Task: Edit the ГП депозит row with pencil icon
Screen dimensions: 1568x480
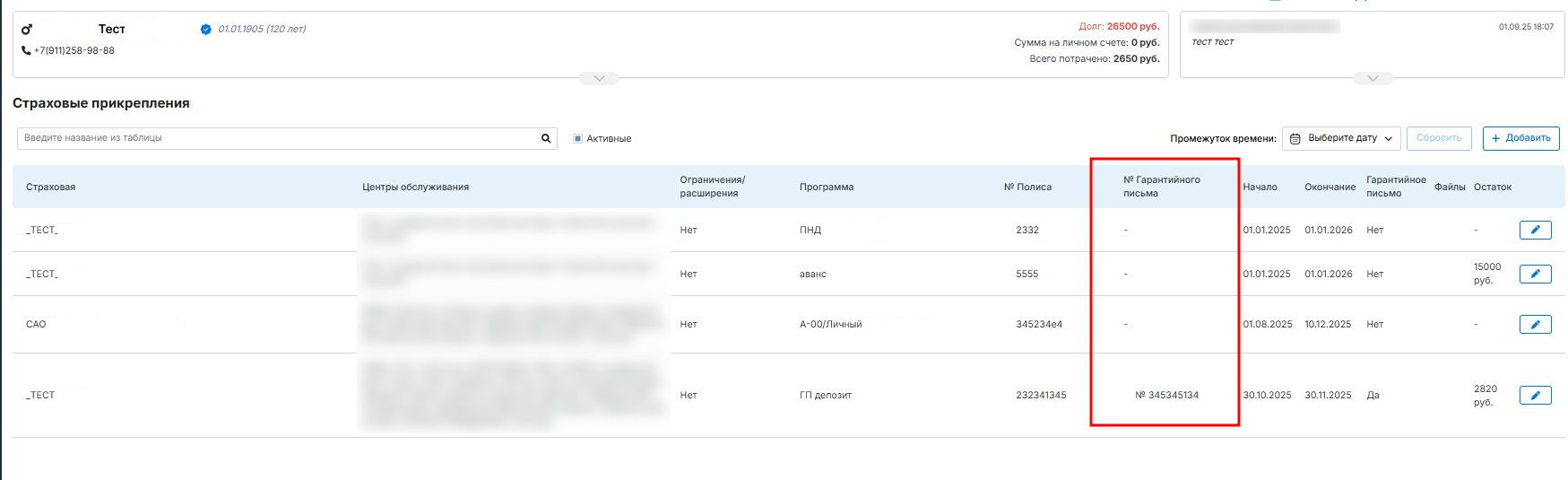Action: tap(1535, 396)
